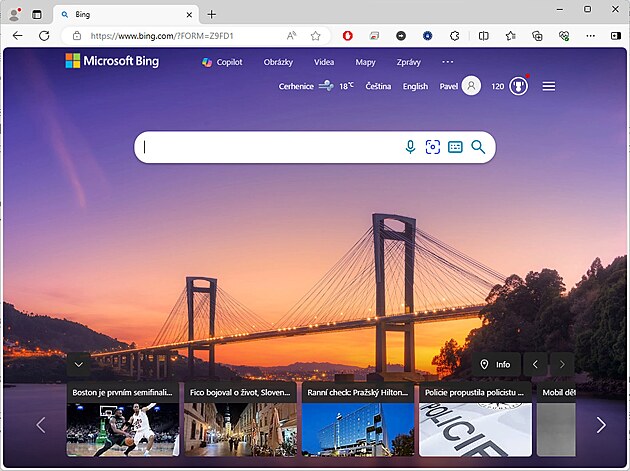Open the Boston basketball news thumbnail

[x=123, y=428]
